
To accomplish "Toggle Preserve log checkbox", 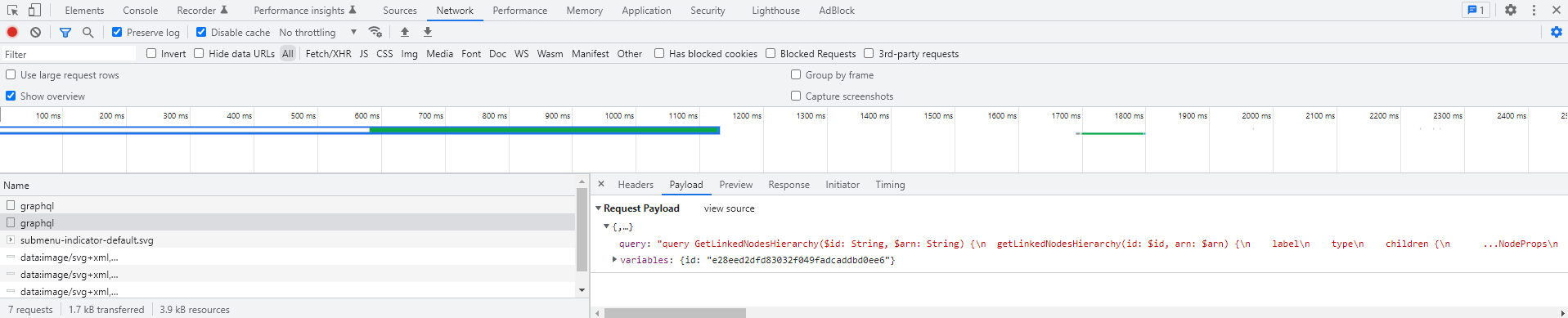I will pos(117,32).
